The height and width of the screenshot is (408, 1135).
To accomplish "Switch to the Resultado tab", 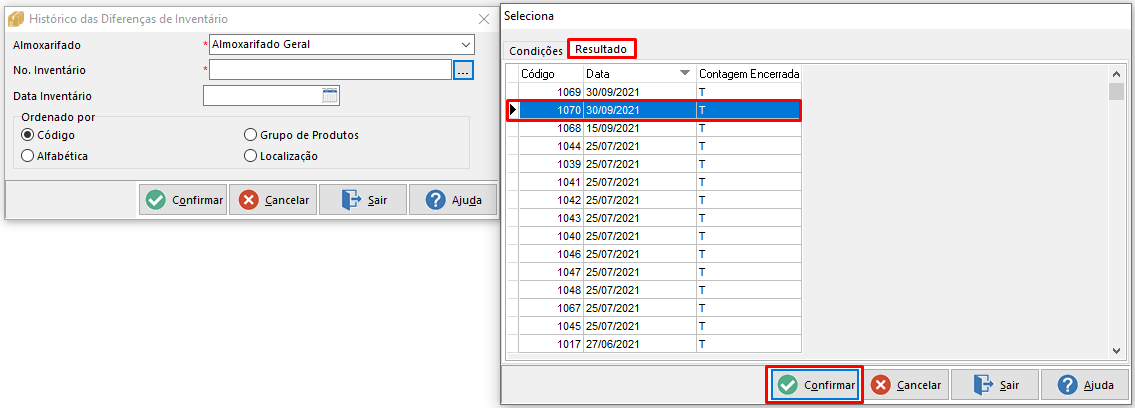I will tap(602, 49).
